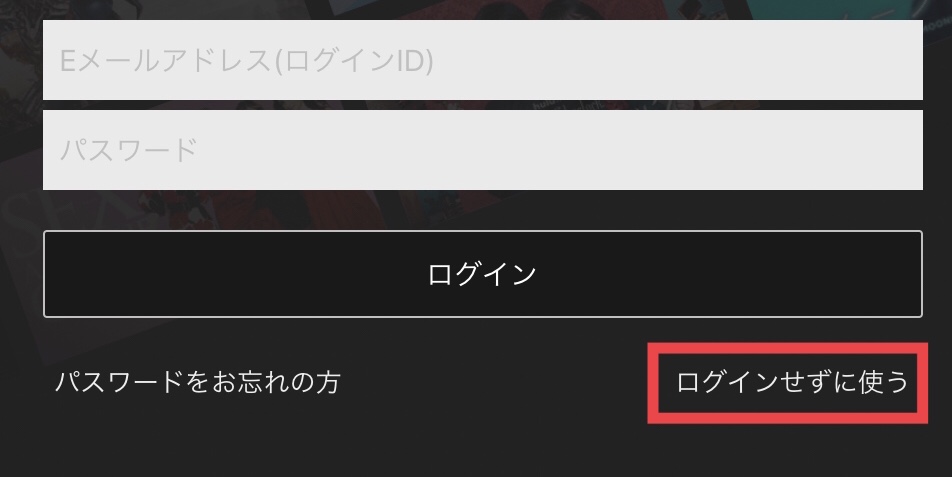Focus the パスワード input field

tap(483, 150)
